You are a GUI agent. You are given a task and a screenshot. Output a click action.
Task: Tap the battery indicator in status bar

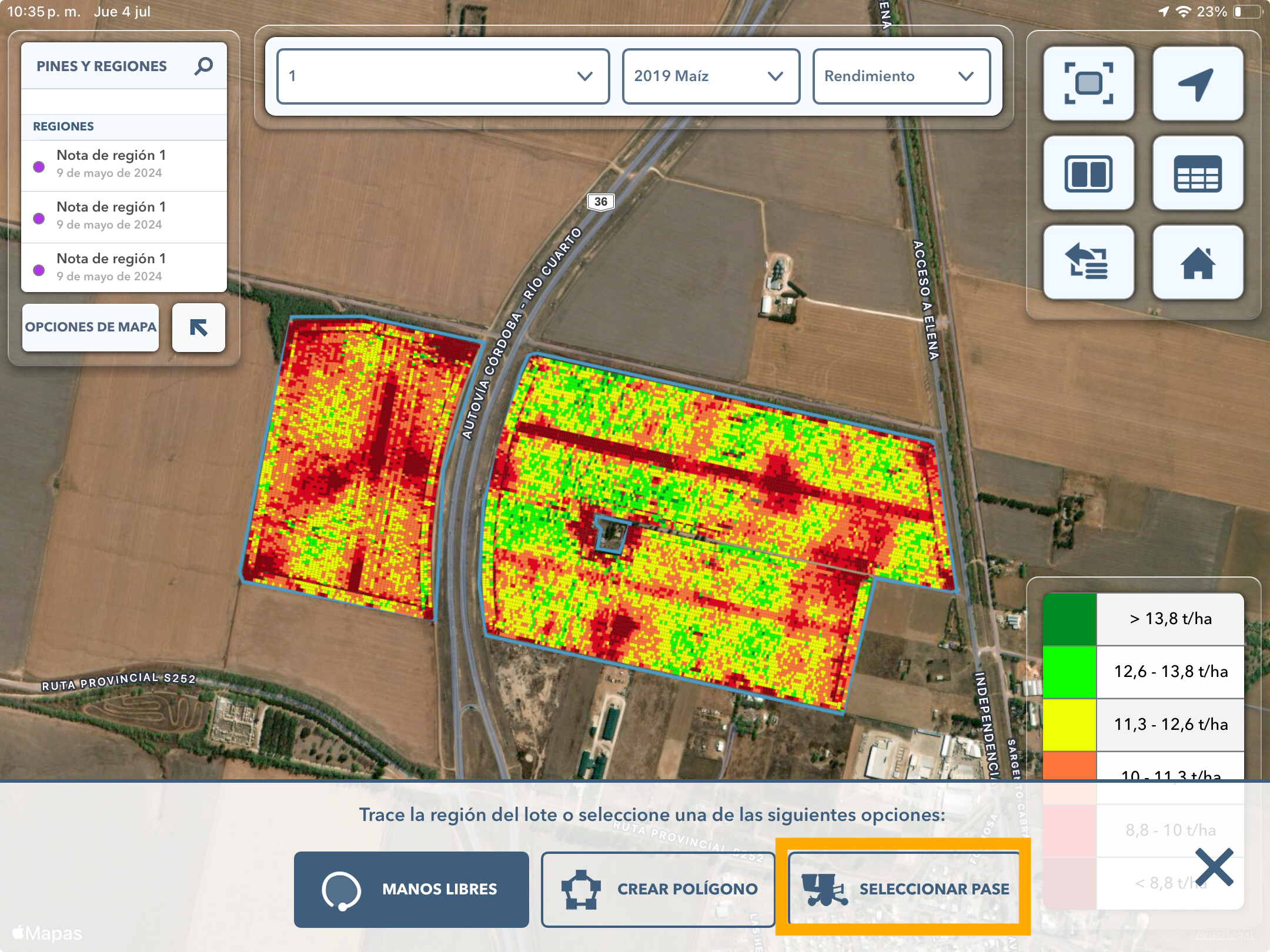[x=1248, y=12]
